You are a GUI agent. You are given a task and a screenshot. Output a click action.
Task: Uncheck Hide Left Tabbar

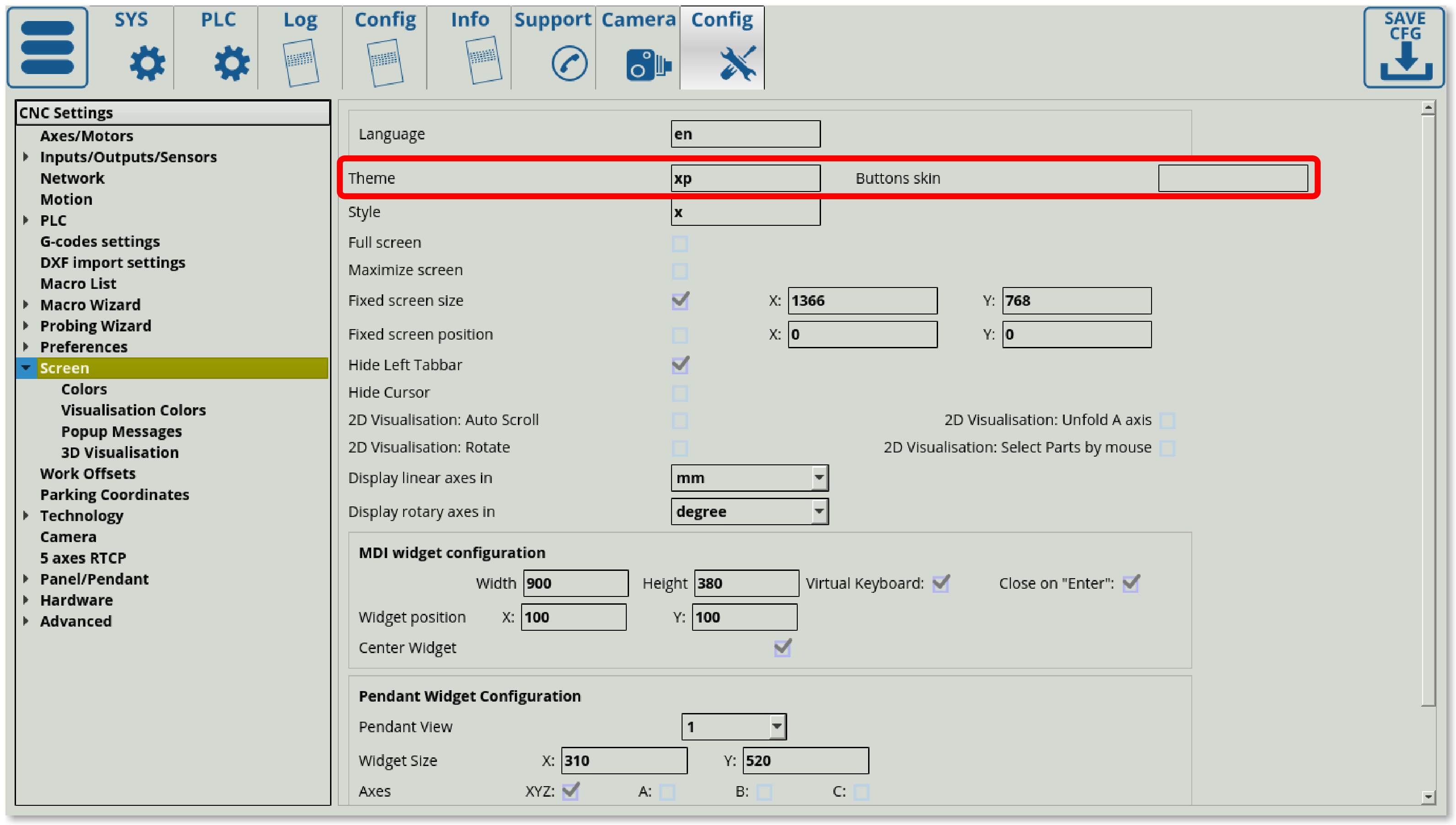(680, 365)
